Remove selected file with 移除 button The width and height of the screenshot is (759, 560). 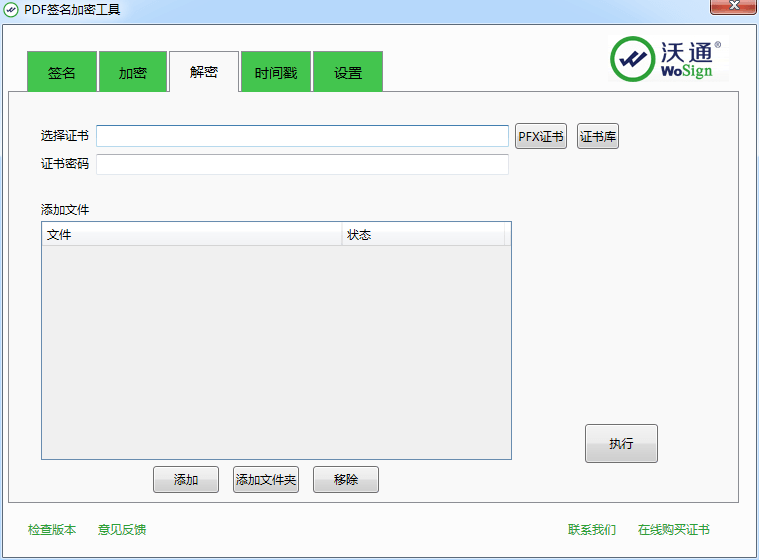click(346, 480)
